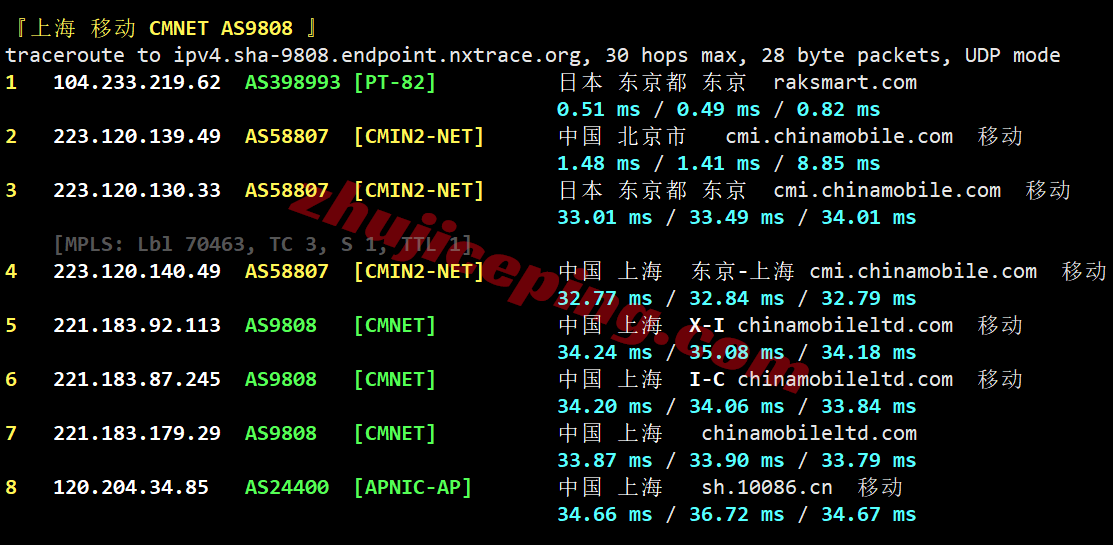
Task: Select hop 8 IP 120.204.34.85
Action: 131,487
